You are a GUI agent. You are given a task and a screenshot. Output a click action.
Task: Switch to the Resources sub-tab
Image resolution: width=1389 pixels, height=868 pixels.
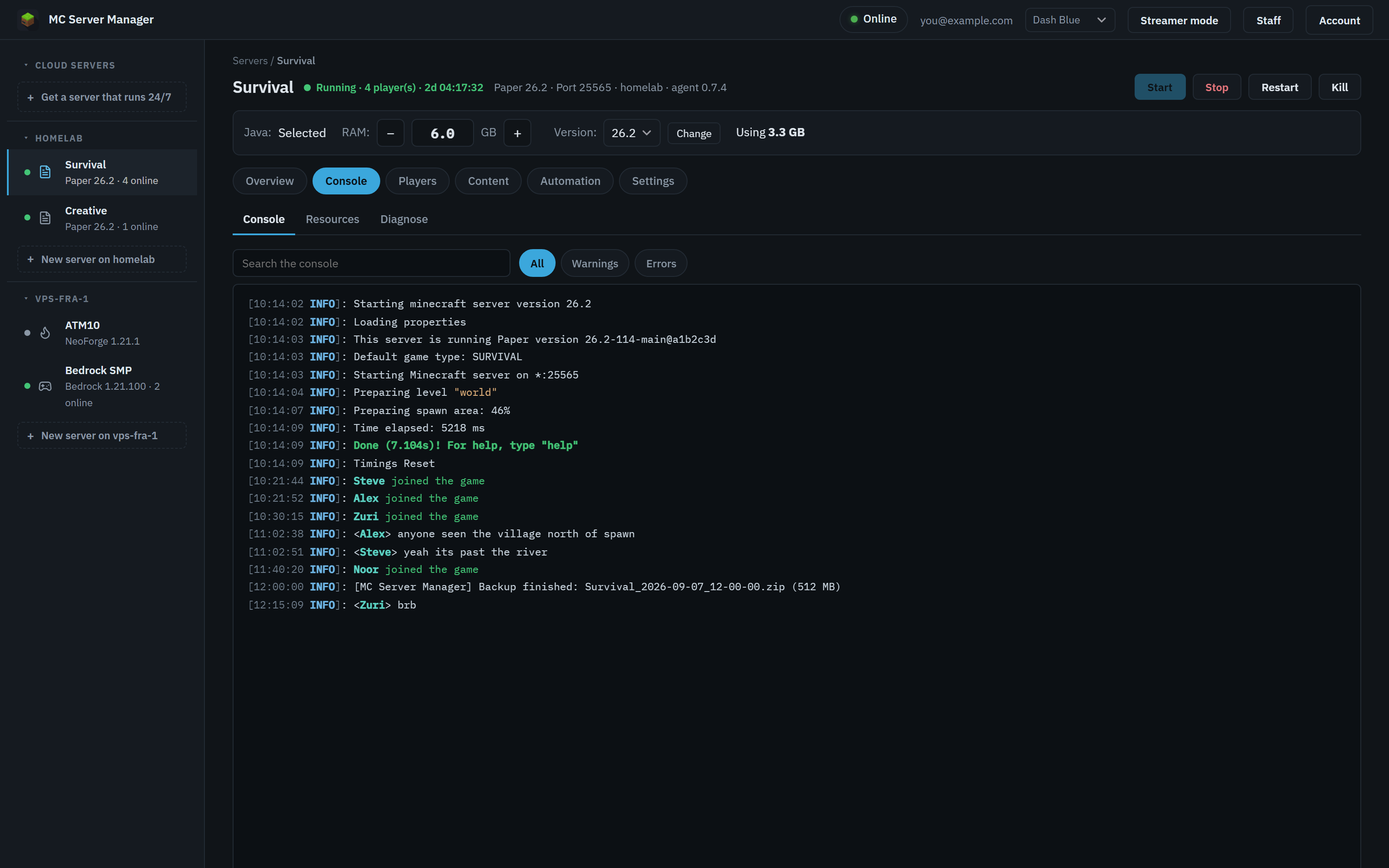[x=332, y=219]
